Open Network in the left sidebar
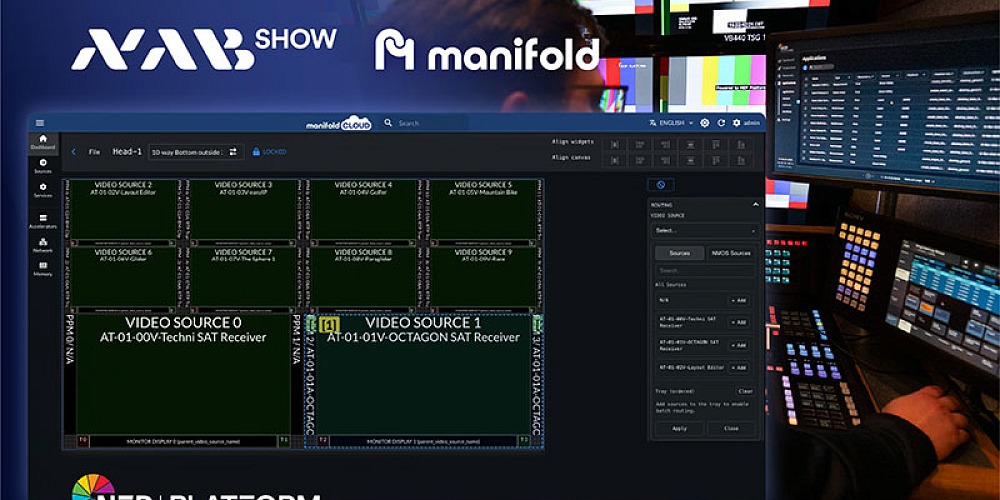The image size is (1000, 500). [x=43, y=245]
